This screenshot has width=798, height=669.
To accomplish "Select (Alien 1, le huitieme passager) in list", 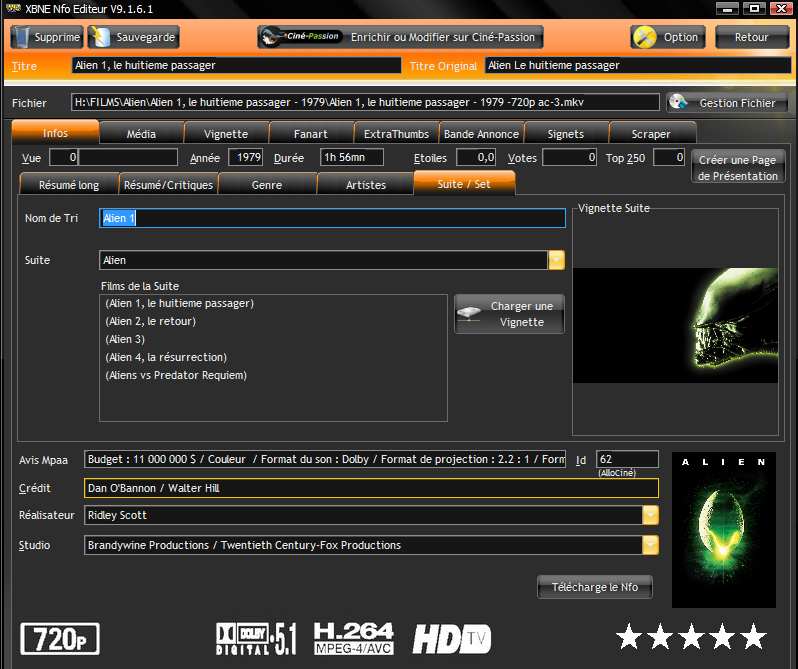I will tap(180, 303).
